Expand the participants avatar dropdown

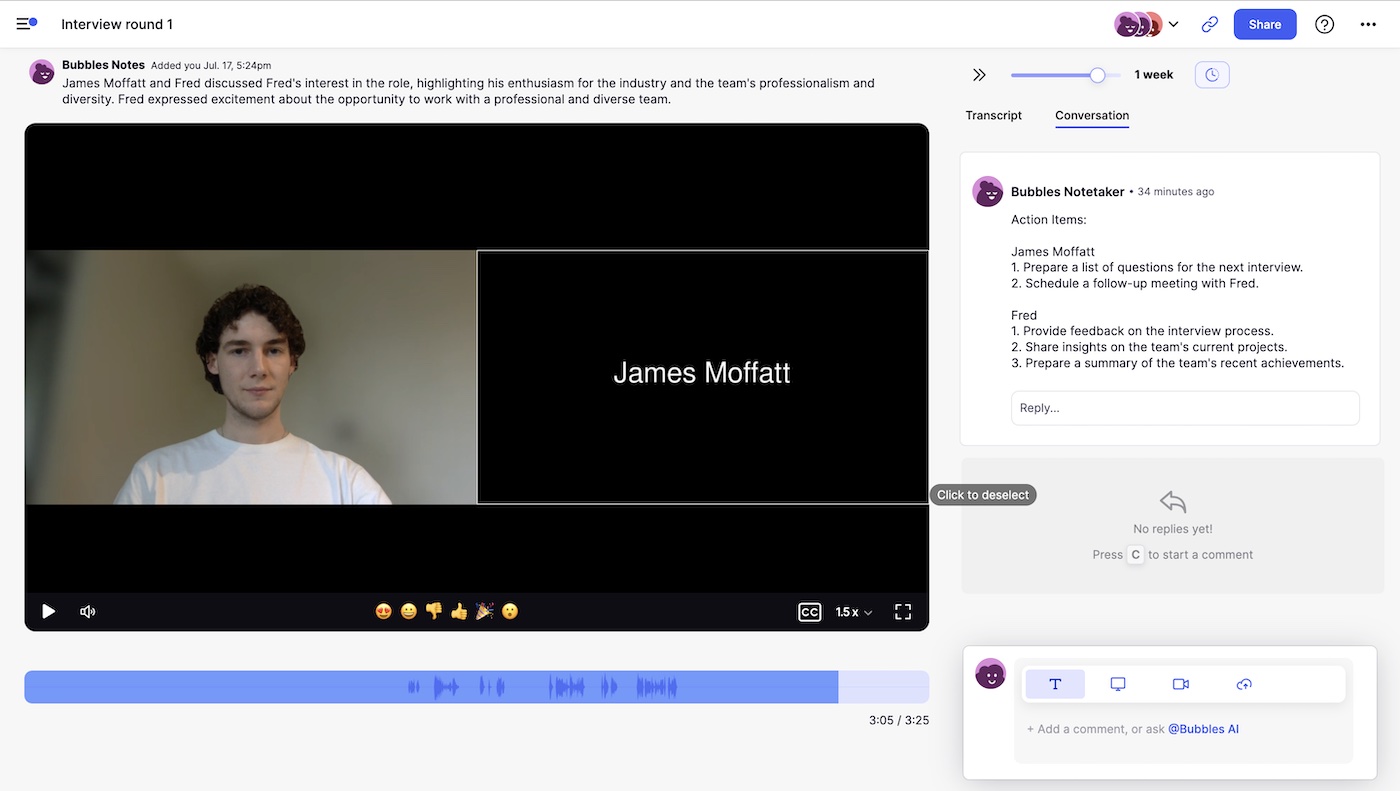pos(1174,24)
